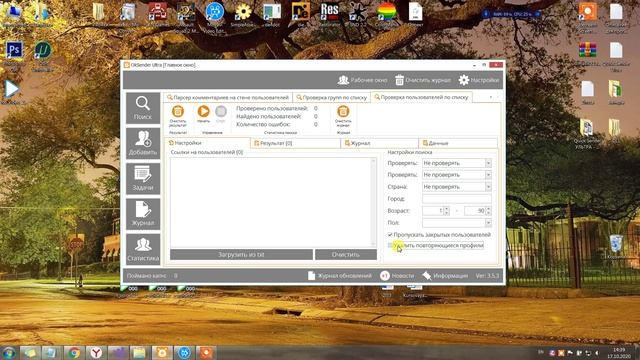The width and height of the screenshot is (640, 360).
Task: Click the Очистить button below the list
Action: pos(346,254)
